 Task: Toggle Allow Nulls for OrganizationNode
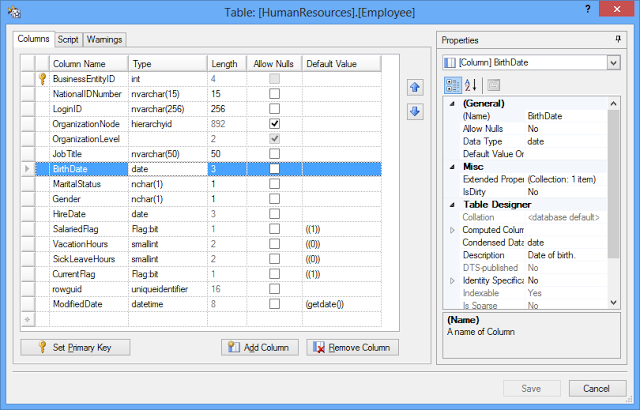point(274,123)
